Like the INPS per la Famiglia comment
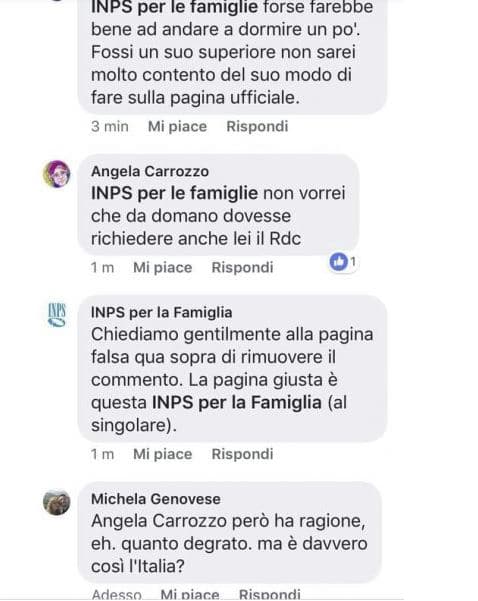The image size is (478, 601). coord(163,454)
